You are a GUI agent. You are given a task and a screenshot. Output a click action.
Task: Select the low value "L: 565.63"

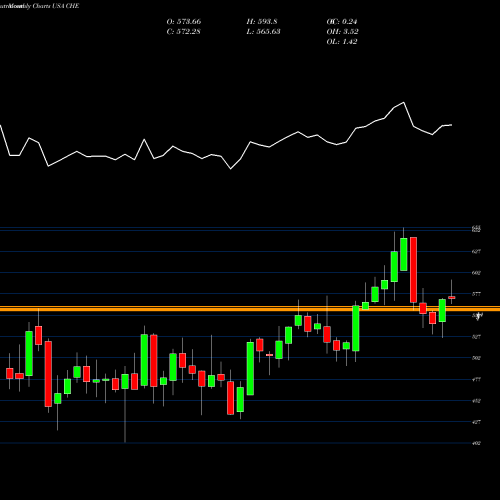pos(263,32)
